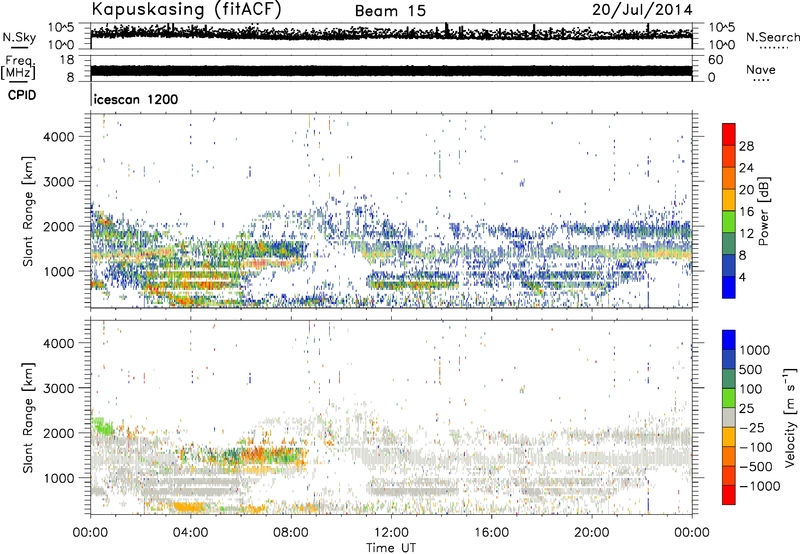800x554 pixels.
Task: Click the "Freq. [MHz]" axis label
Action: (18, 68)
